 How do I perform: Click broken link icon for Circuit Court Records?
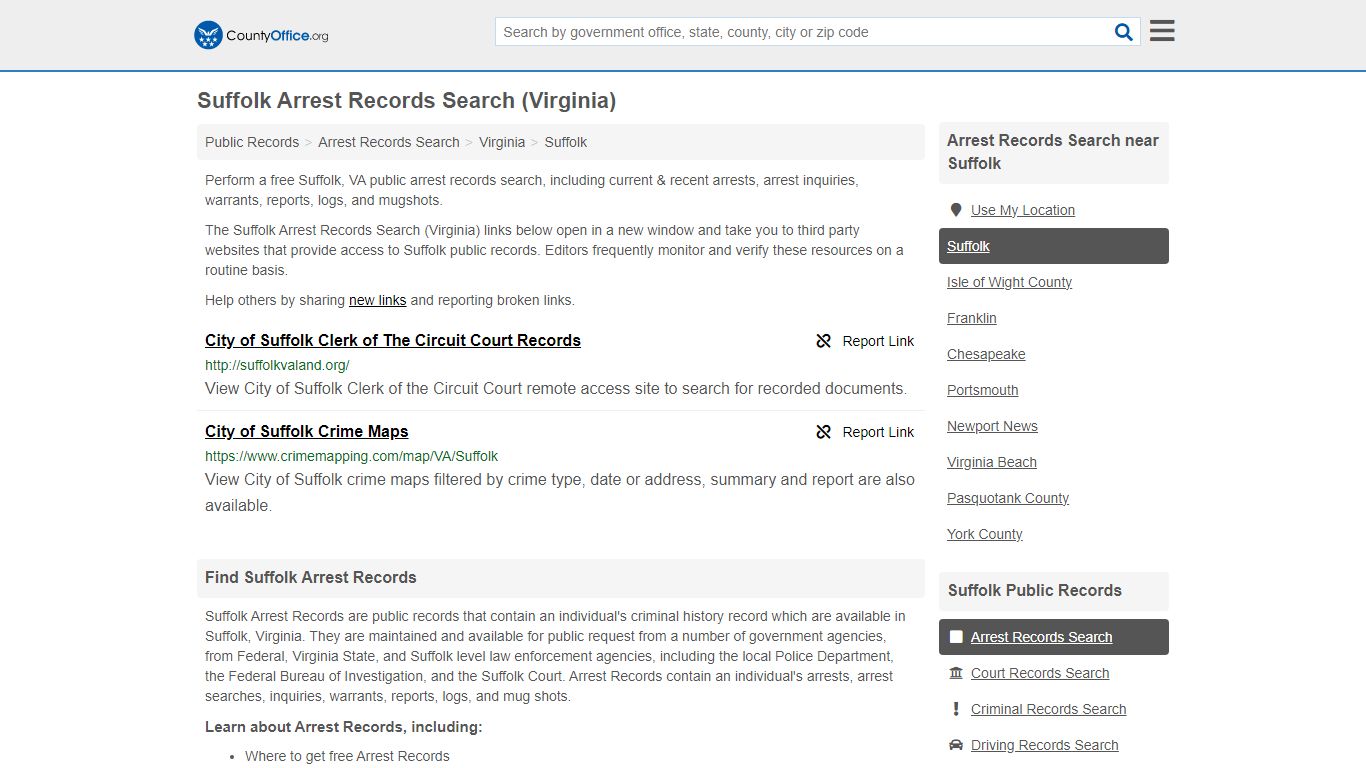[824, 341]
